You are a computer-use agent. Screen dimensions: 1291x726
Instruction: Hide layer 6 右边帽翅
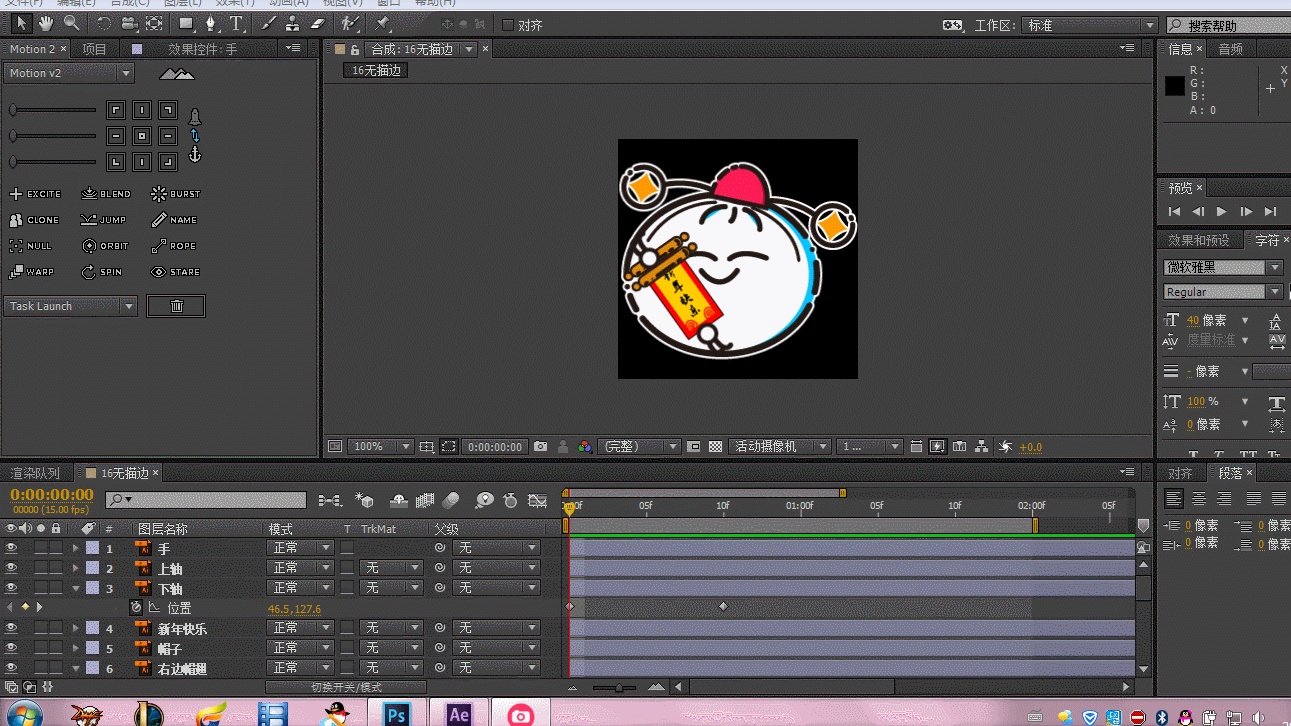coord(11,668)
